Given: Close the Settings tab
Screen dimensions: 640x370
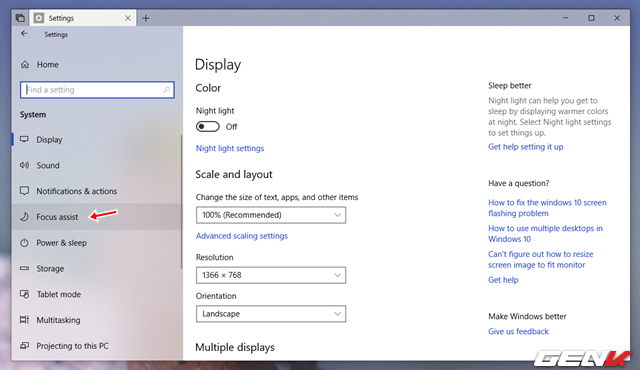Looking at the screenshot, I should click(x=128, y=18).
